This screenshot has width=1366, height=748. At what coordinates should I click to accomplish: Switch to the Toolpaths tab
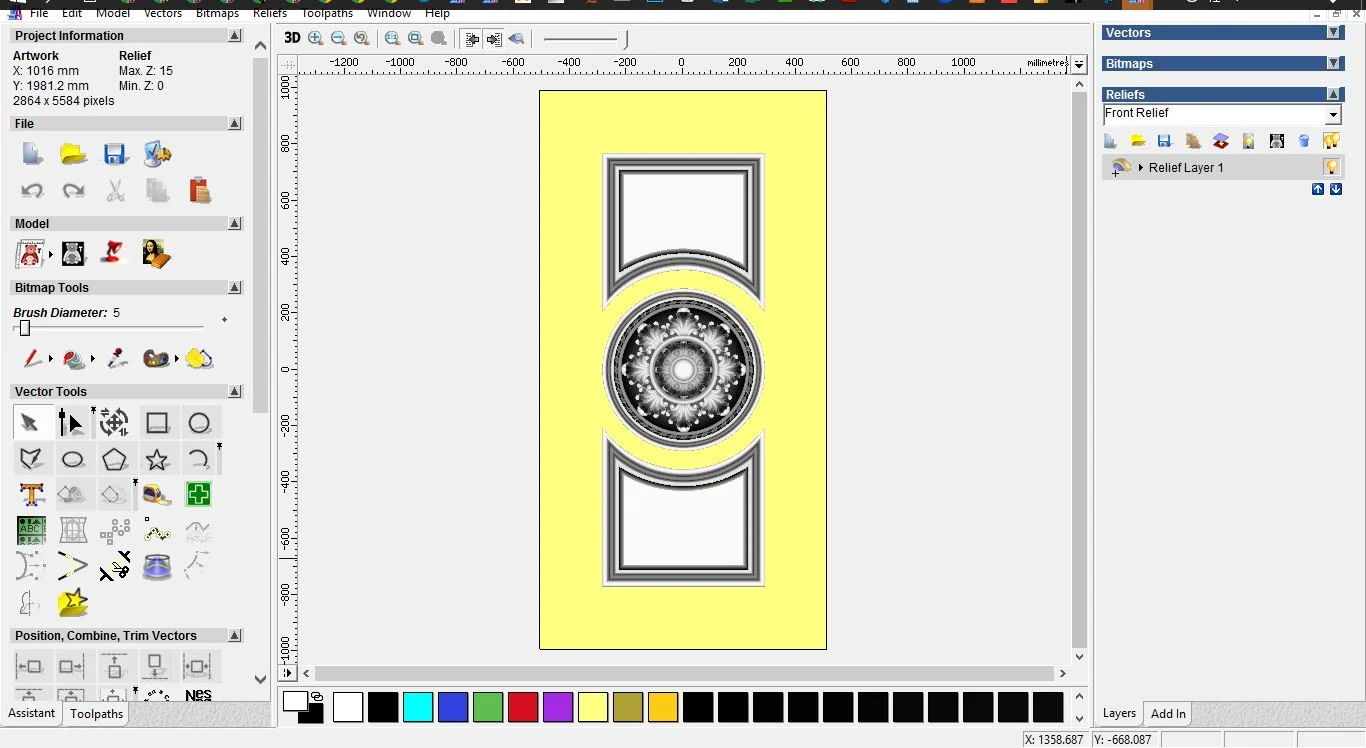(96, 714)
